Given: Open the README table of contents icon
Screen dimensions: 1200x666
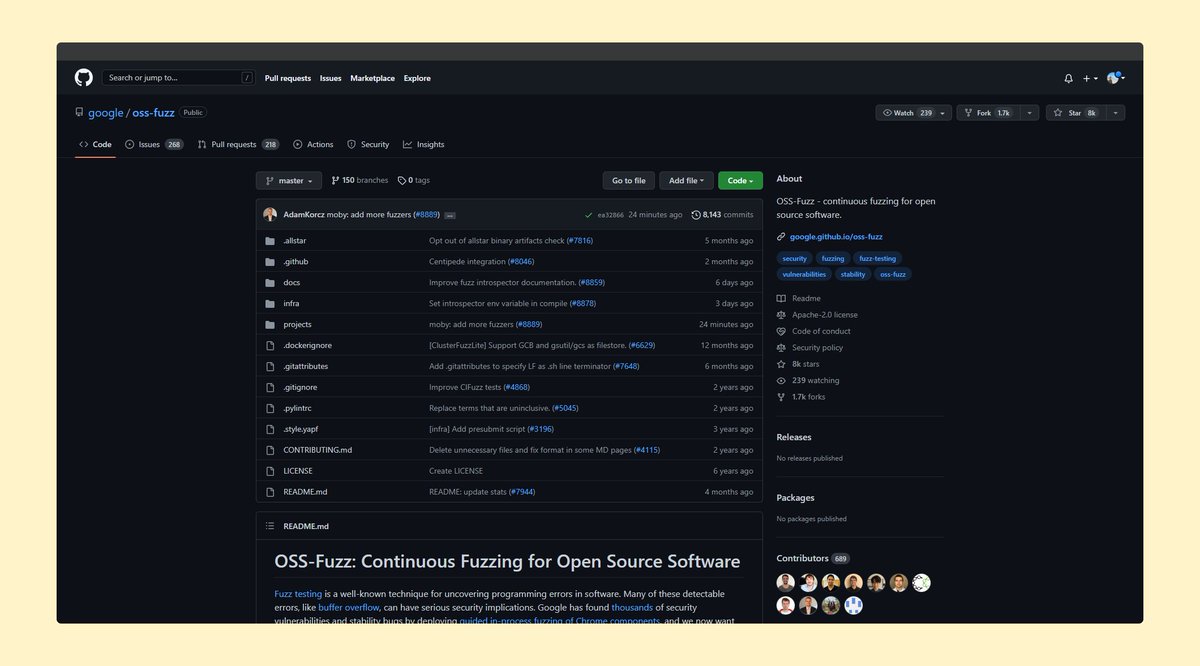Looking at the screenshot, I should tap(269, 525).
